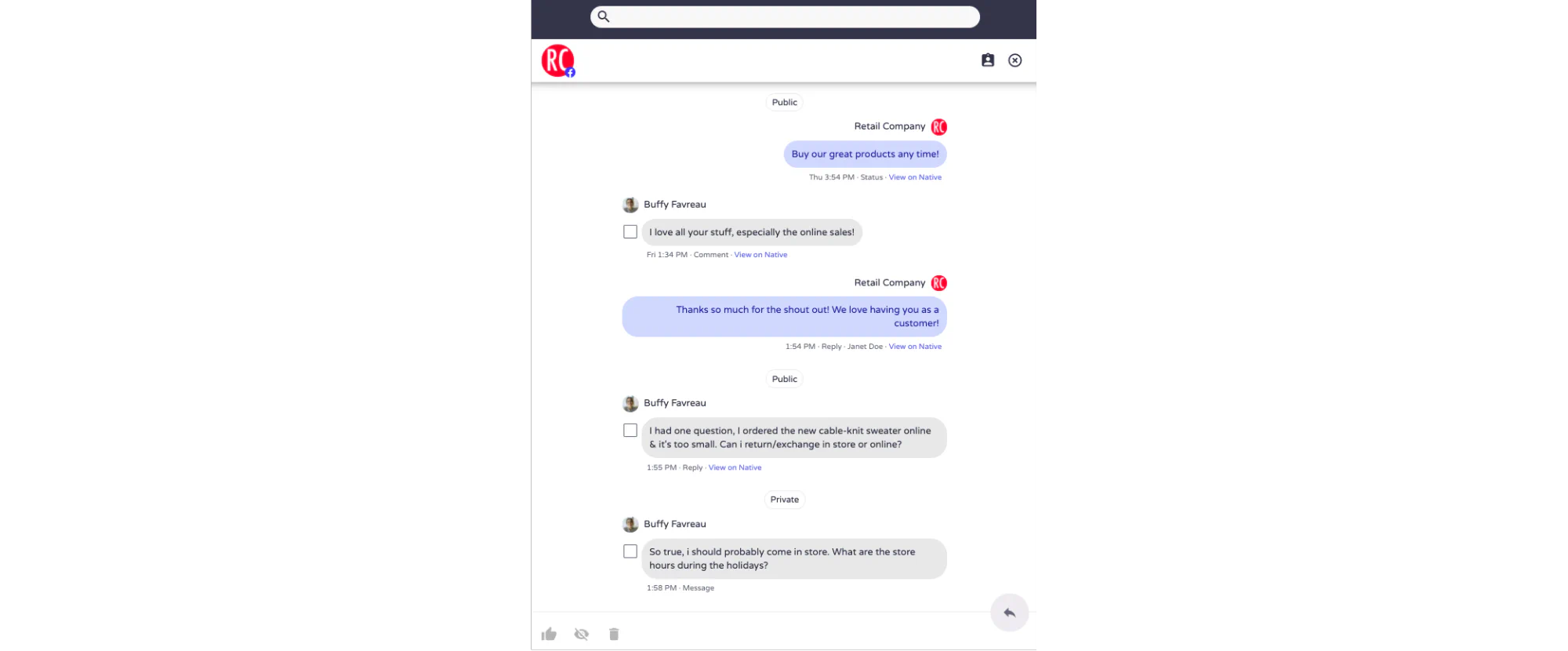This screenshot has width=1568, height=651.
Task: Open View on Native for the Fri 1:34 PM comment
Action: tap(760, 255)
